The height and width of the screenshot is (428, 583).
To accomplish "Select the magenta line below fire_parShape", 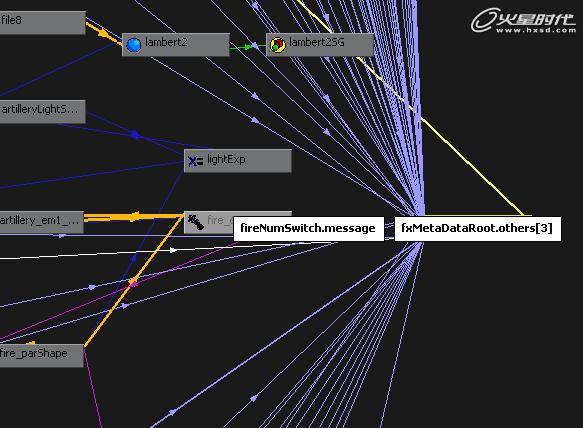I will tap(93, 389).
